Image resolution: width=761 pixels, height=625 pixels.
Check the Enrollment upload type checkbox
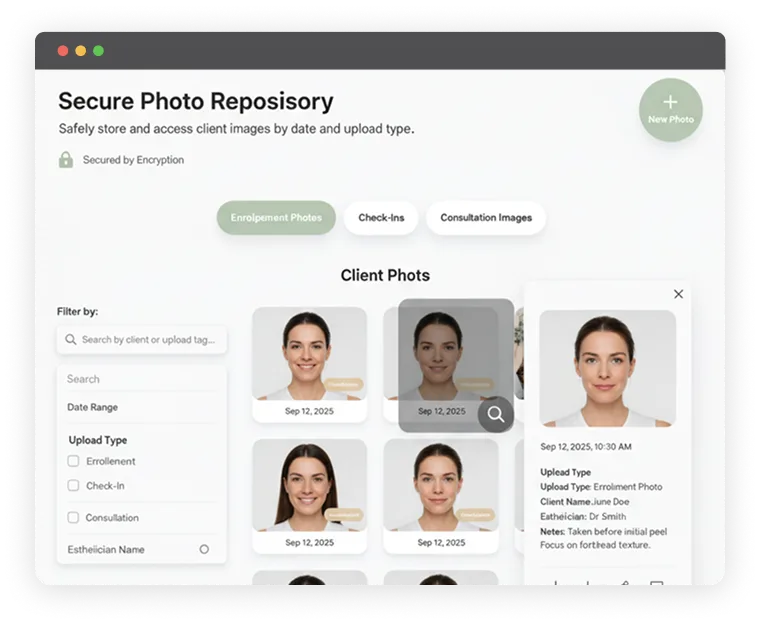73,462
